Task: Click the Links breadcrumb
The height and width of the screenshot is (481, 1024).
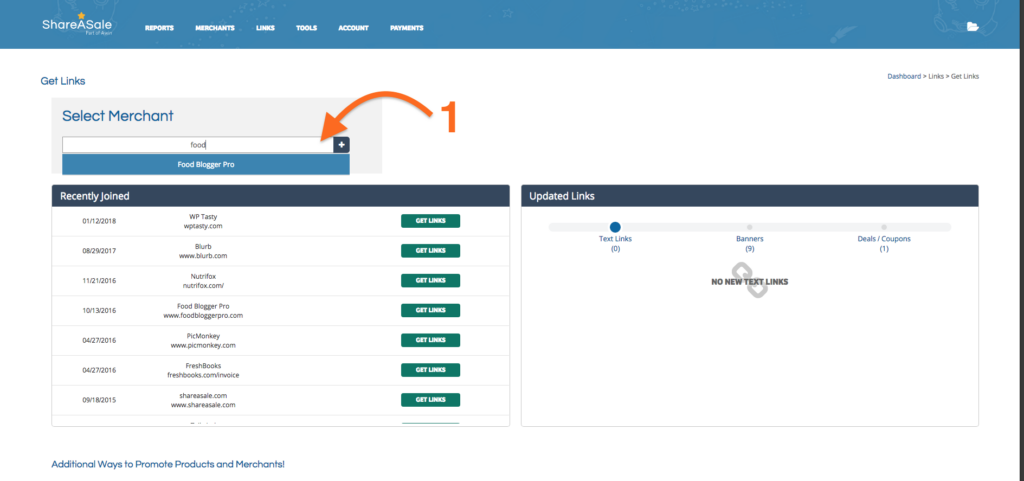Action: (936, 76)
